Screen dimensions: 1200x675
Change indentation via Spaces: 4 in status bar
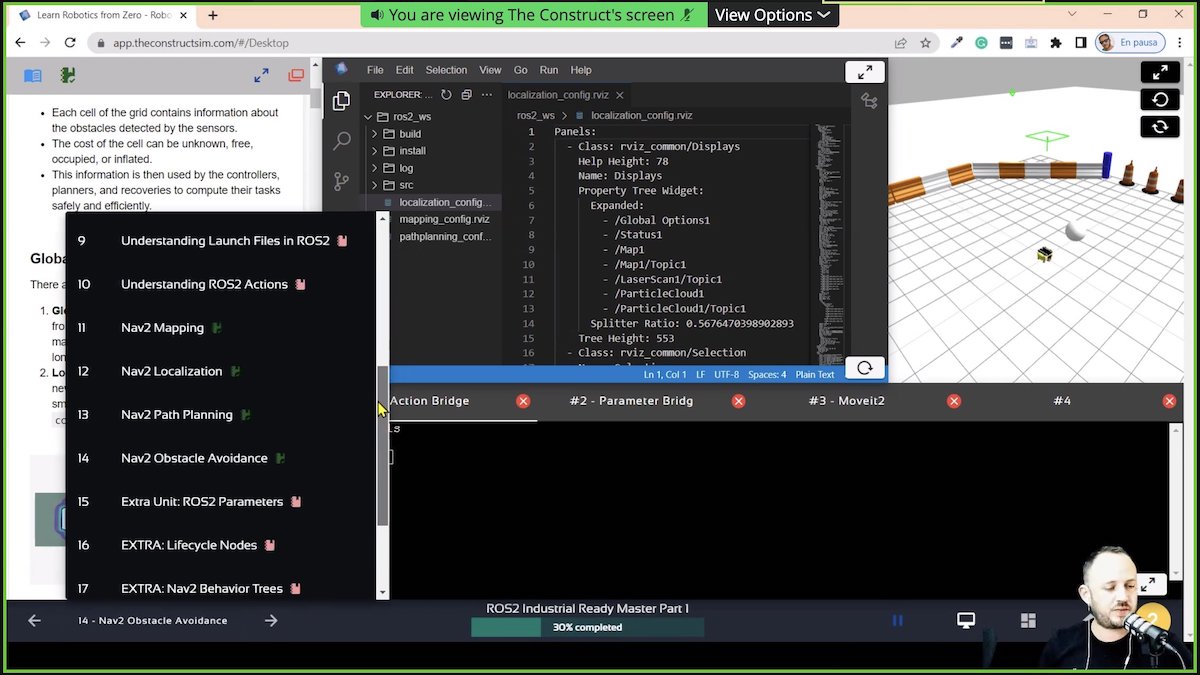768,374
